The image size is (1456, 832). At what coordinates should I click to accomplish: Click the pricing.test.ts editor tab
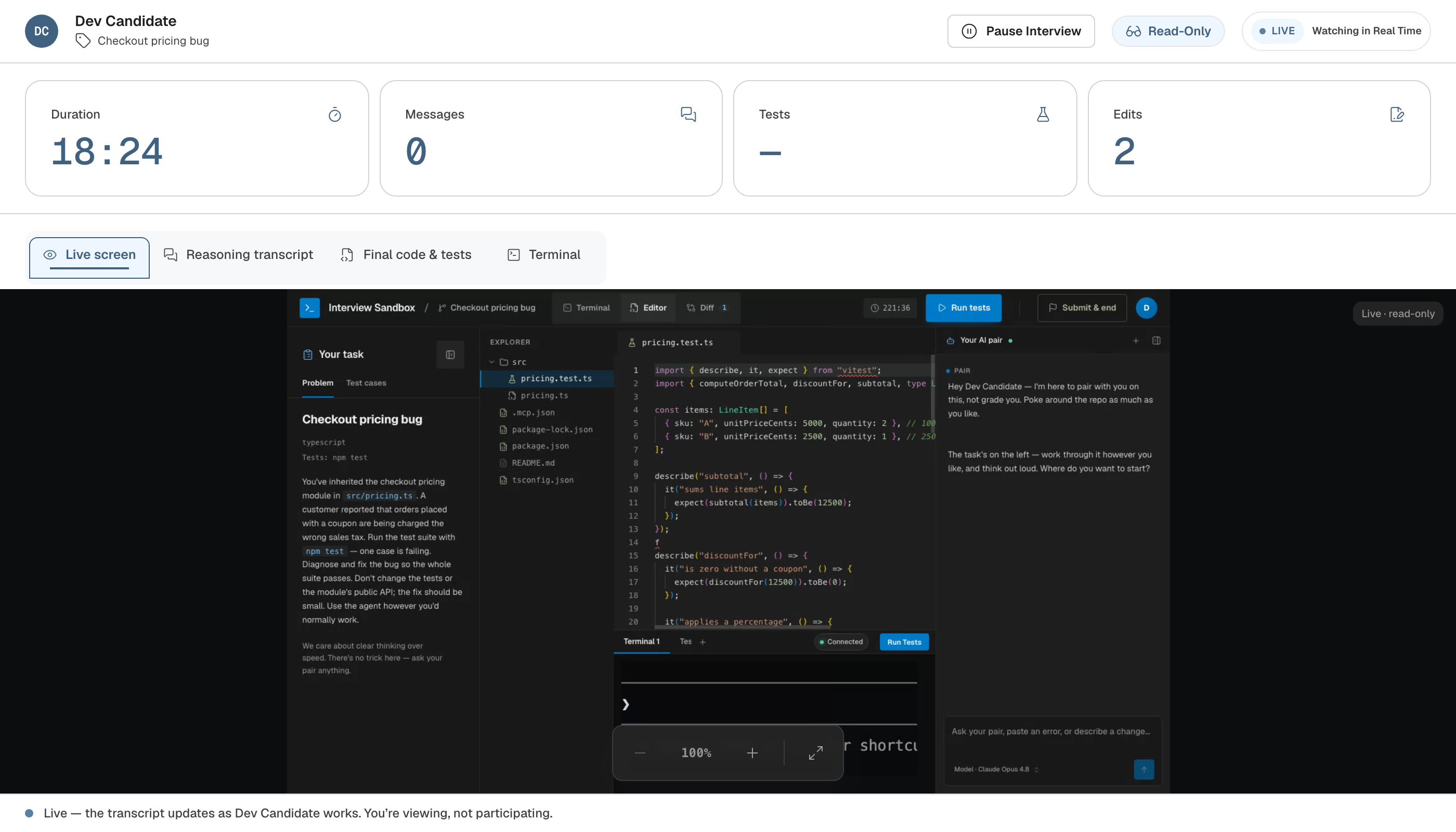678,342
